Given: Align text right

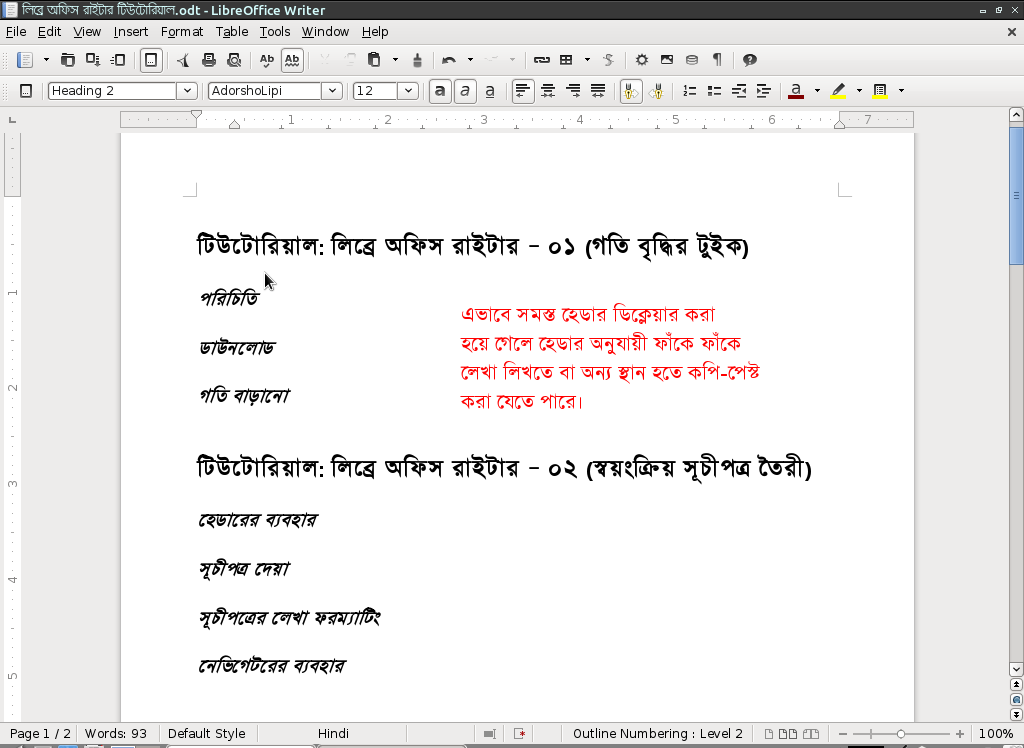Looking at the screenshot, I should (x=573, y=91).
